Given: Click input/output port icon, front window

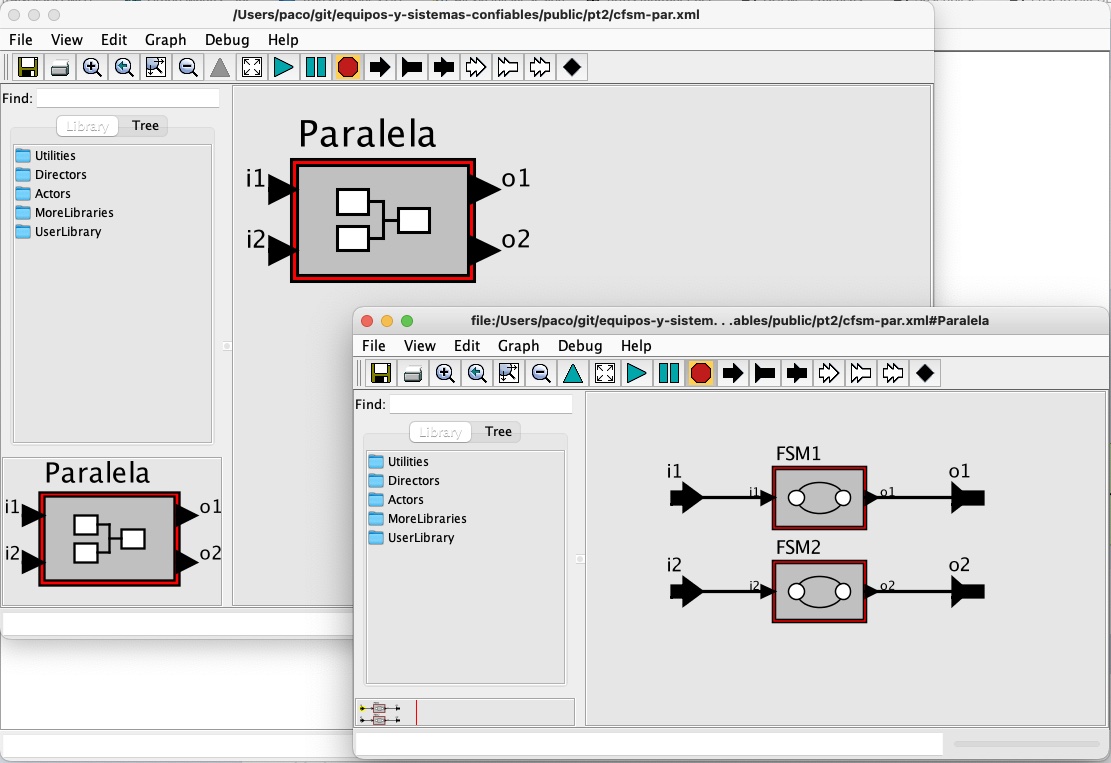Looking at the screenshot, I should pyautogui.click(x=796, y=373).
